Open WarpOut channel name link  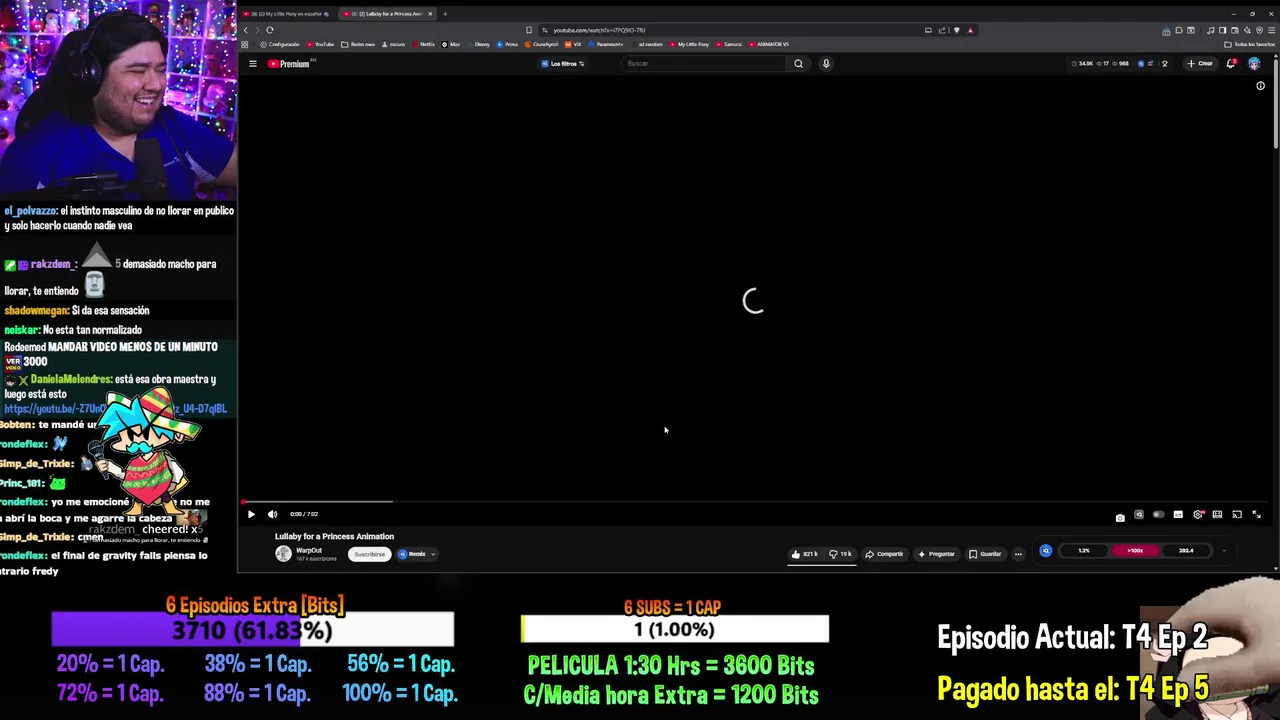pos(309,550)
